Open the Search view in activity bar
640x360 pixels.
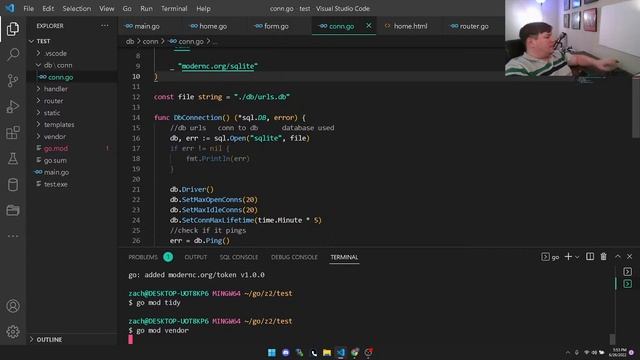[13, 54]
